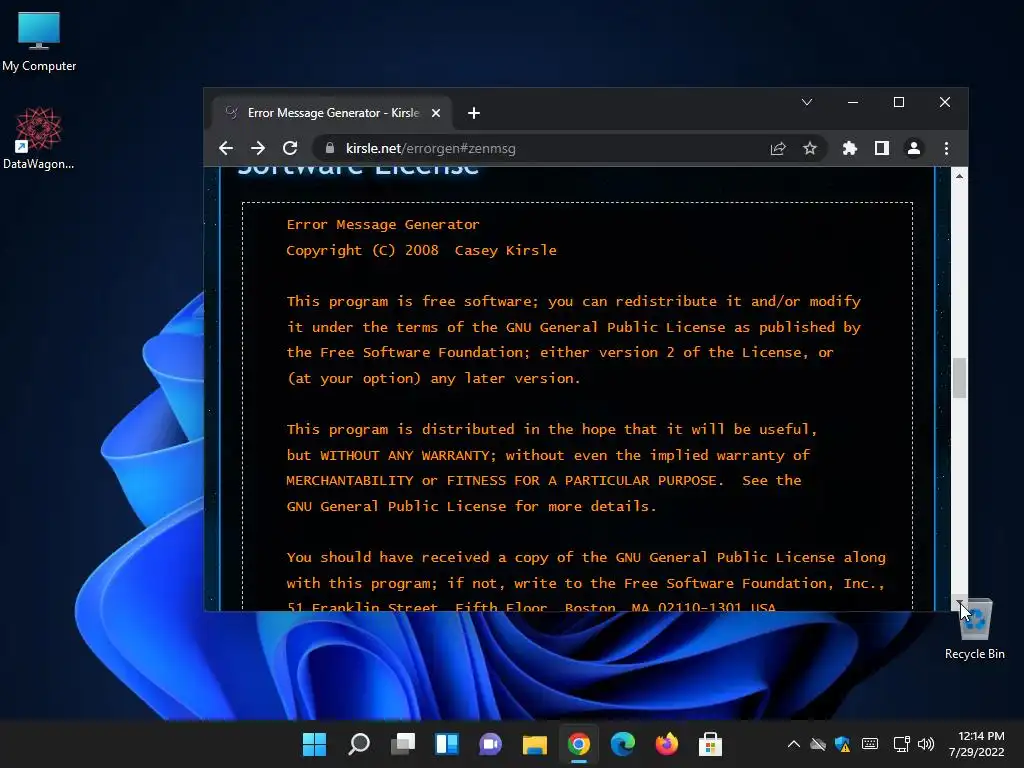Screen dimensions: 1024x768
Task: Click Windows Security shield tray icon
Action: click(x=842, y=744)
